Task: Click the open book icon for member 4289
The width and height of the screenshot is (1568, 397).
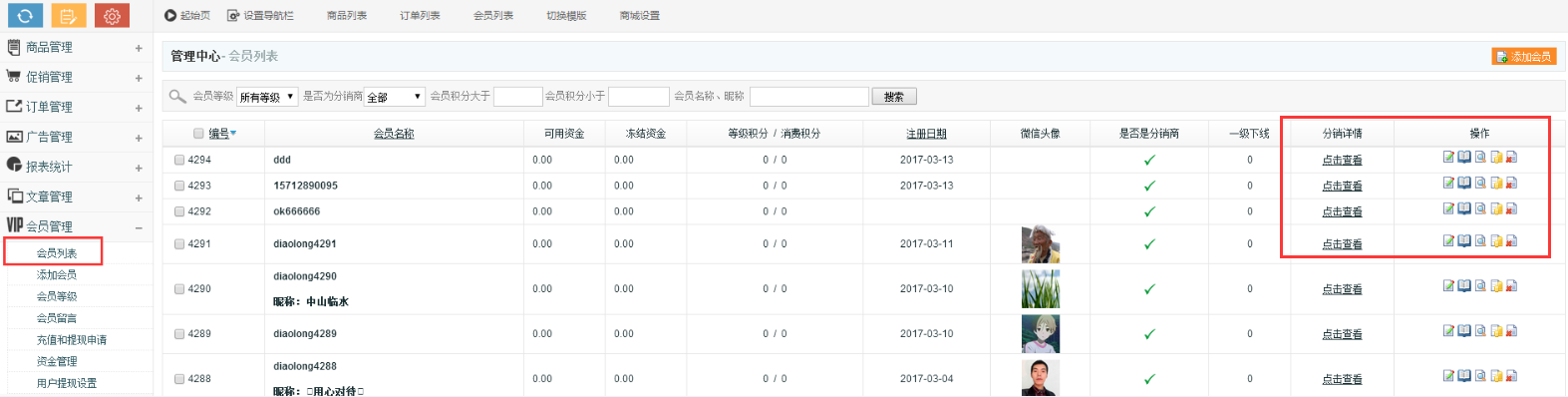Action: click(1464, 330)
